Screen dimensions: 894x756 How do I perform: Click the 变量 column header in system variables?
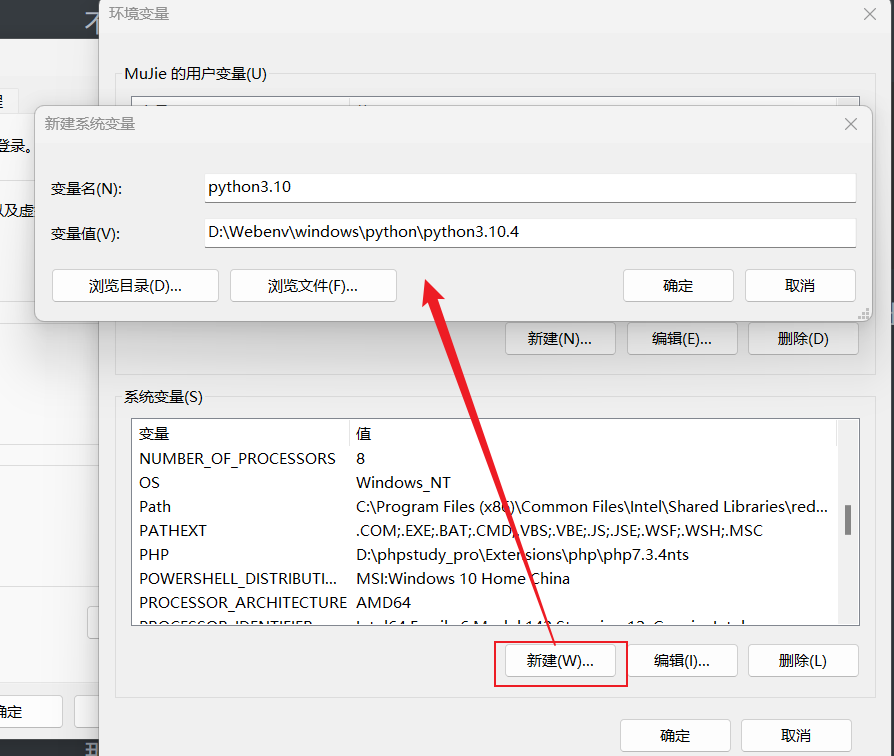click(240, 434)
